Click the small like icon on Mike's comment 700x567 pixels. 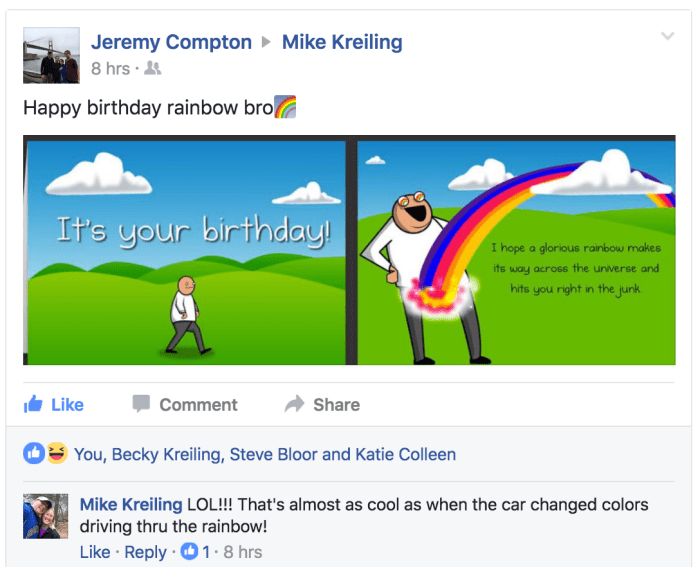(190, 552)
